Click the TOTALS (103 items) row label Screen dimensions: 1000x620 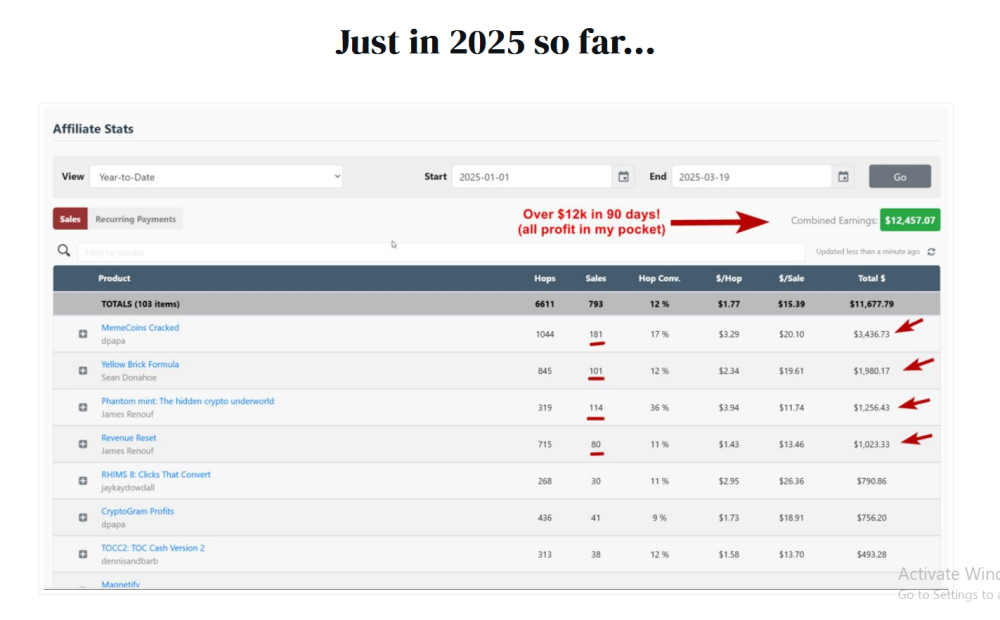point(140,304)
